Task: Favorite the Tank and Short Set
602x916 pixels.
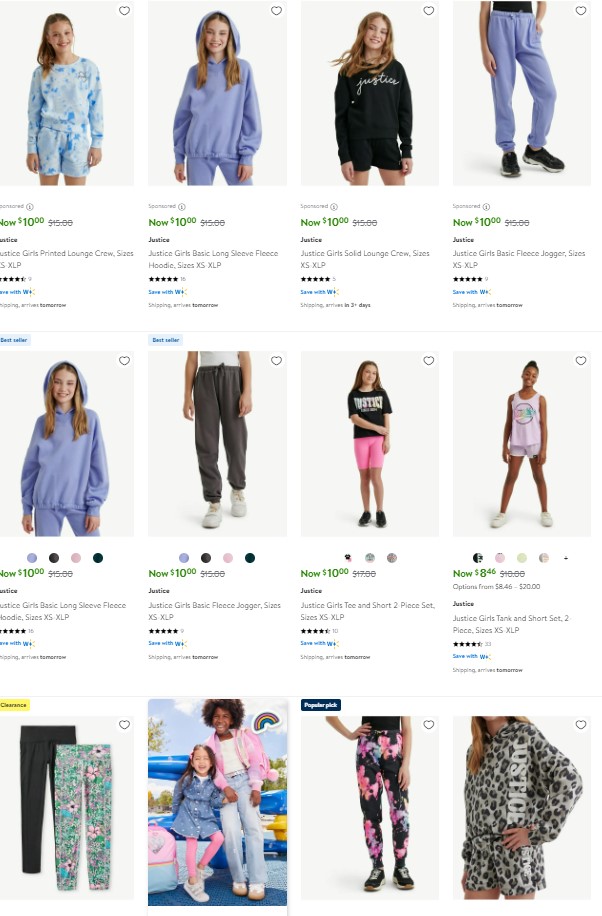Action: click(580, 360)
